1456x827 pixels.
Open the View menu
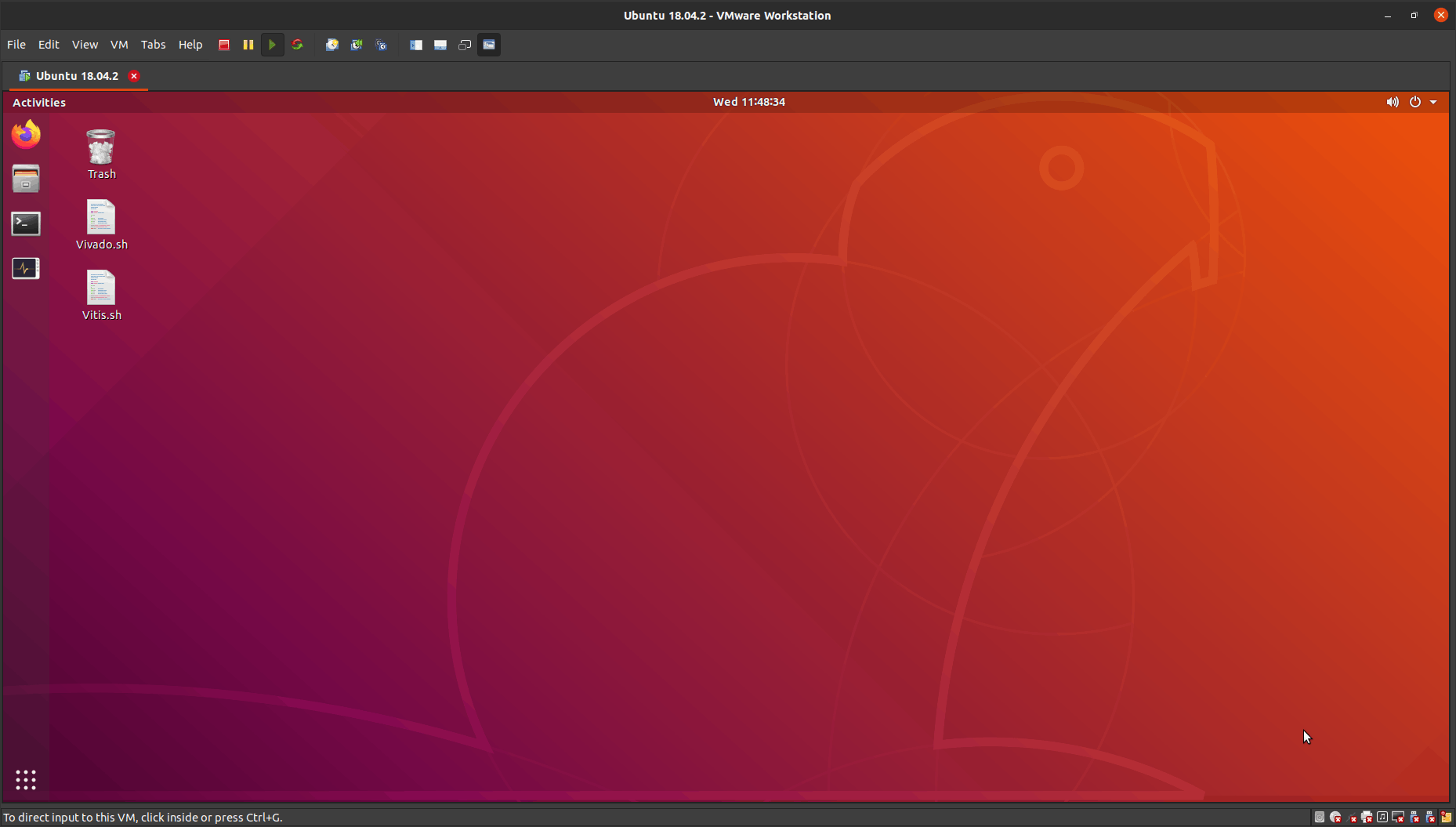pos(85,45)
